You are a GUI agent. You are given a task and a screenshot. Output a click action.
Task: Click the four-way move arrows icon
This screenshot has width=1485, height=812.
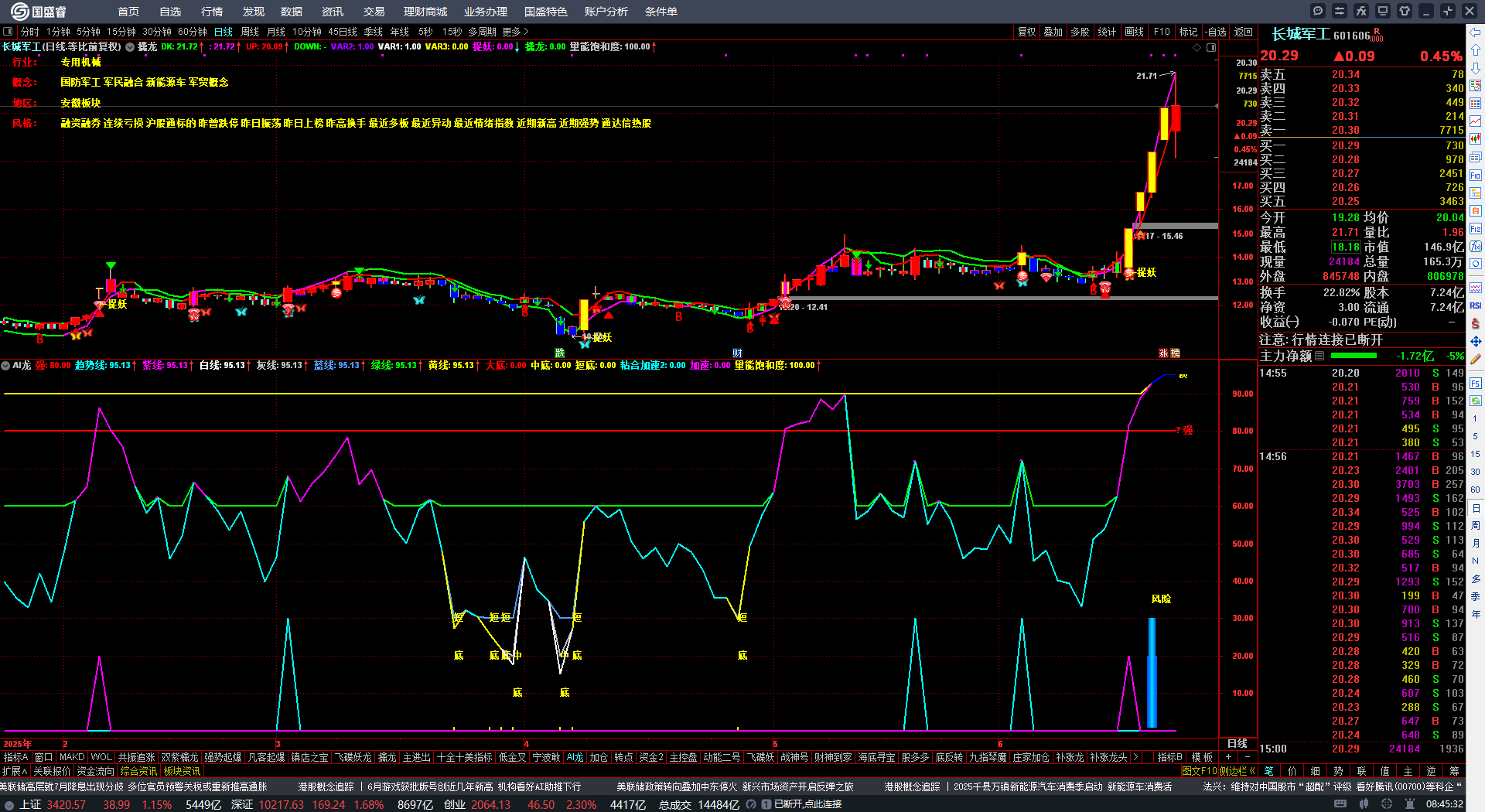coord(1476,341)
